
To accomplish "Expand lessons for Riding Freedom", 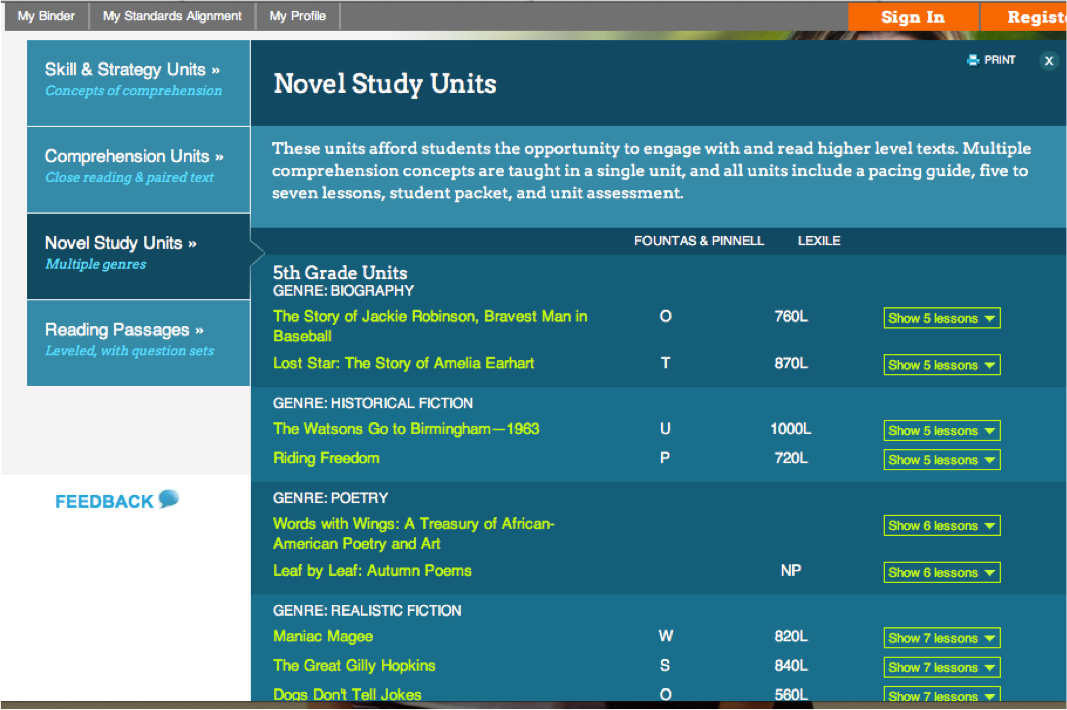I will [x=942, y=459].
